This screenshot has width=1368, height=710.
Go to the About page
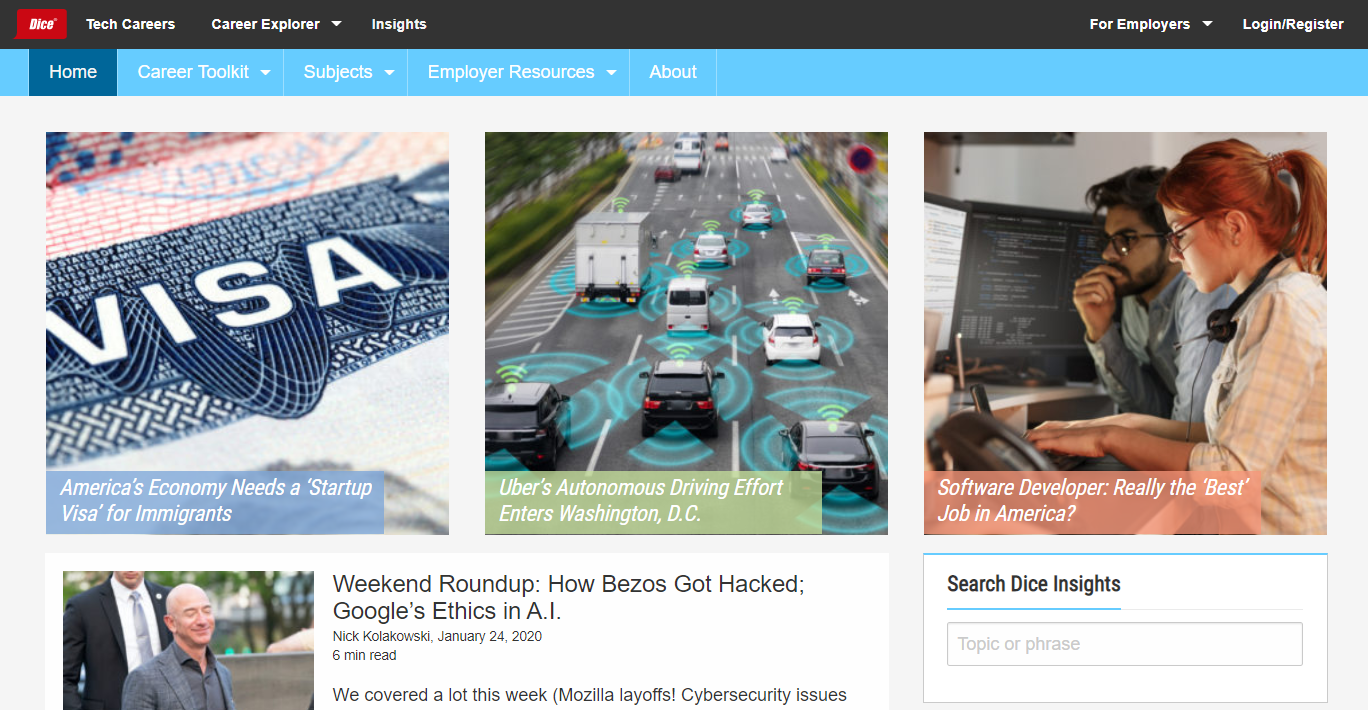673,72
